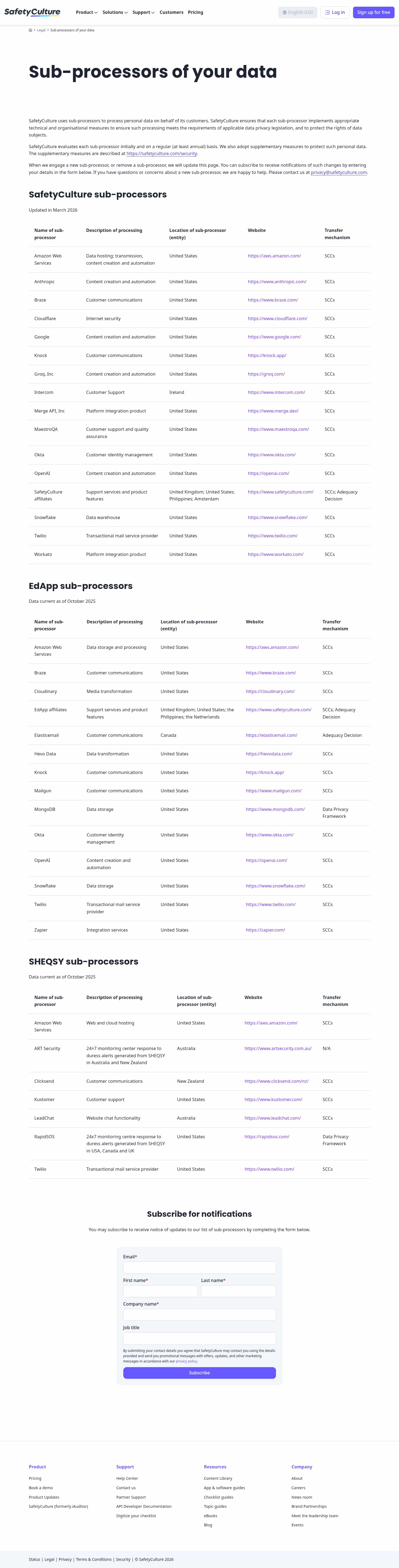The width and height of the screenshot is (399, 1568).
Task: Go to Legal breadcrumb link
Action: pyautogui.click(x=41, y=30)
